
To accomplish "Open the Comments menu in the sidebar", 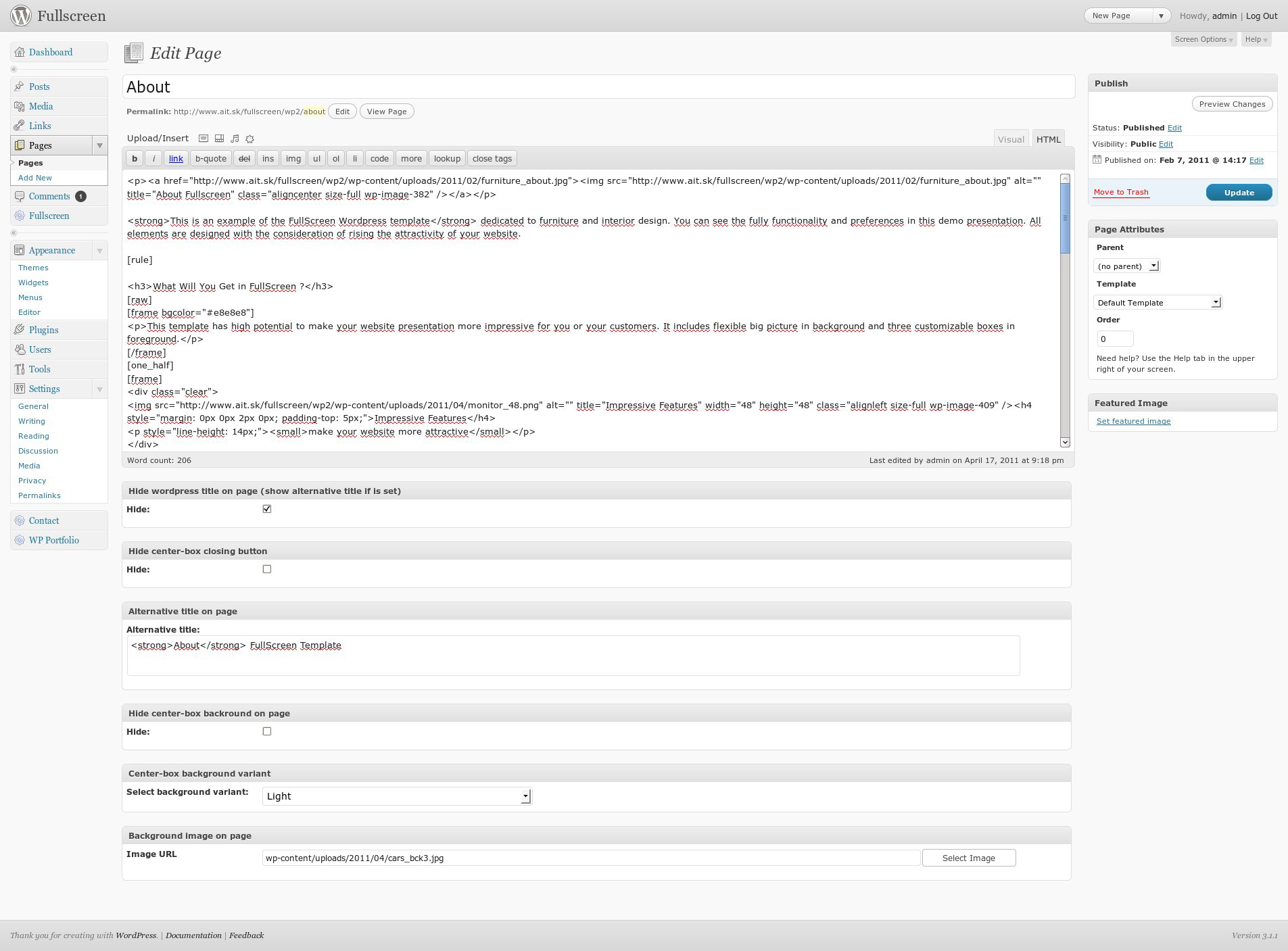I will 49,196.
